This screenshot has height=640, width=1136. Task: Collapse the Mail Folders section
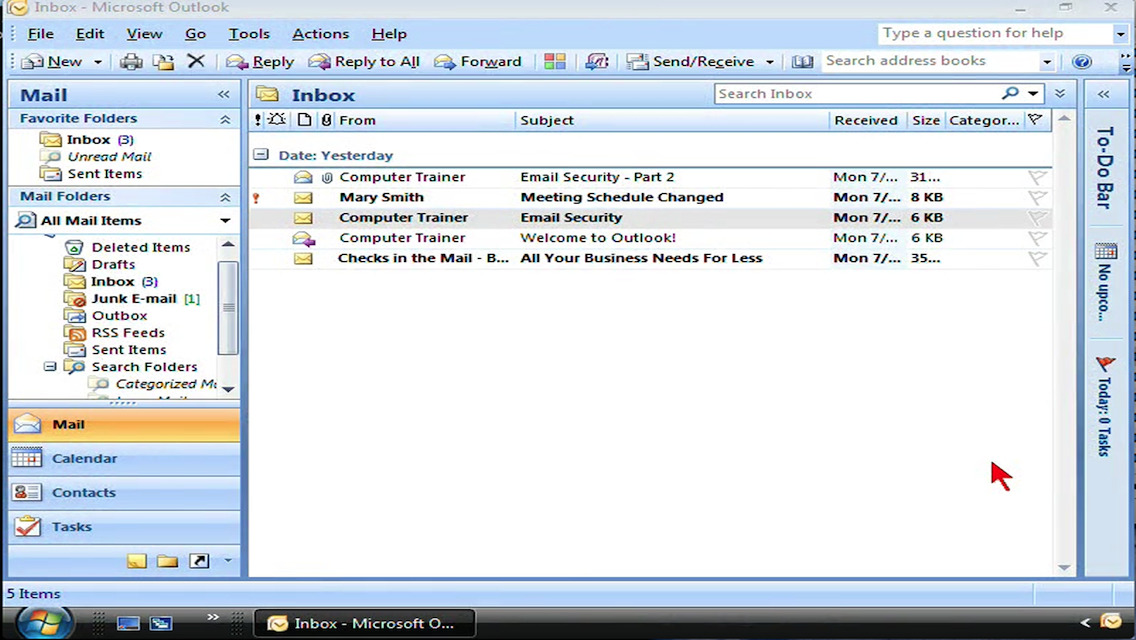tap(225, 196)
